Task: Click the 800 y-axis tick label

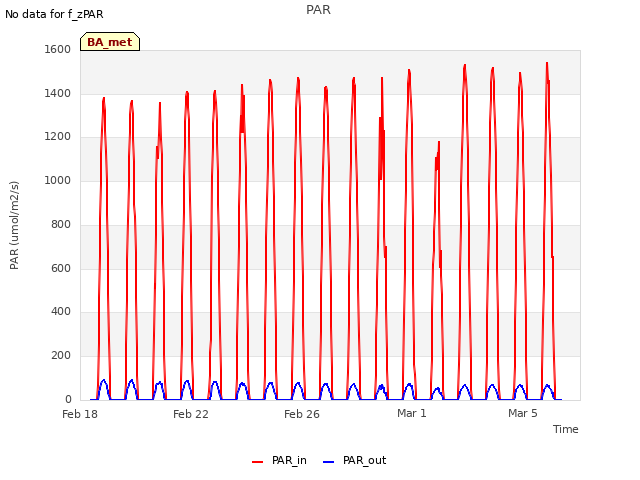Action: pyautogui.click(x=61, y=224)
